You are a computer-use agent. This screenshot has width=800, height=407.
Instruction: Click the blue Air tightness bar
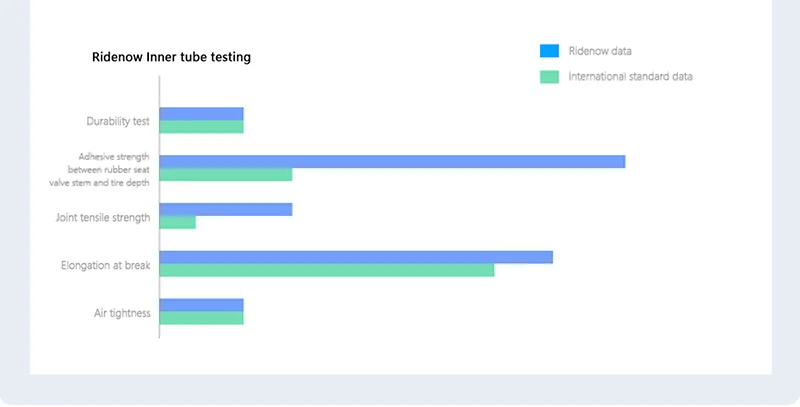[202, 305]
